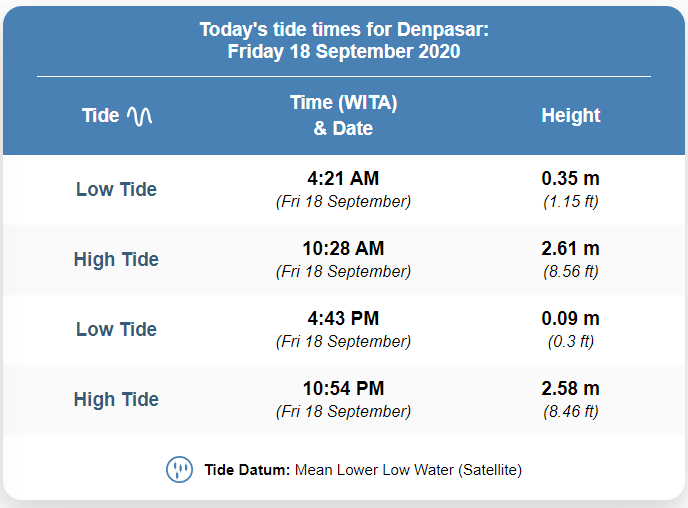Select the Time (WITA) & Date header
The height and width of the screenshot is (508, 688).
tap(344, 115)
